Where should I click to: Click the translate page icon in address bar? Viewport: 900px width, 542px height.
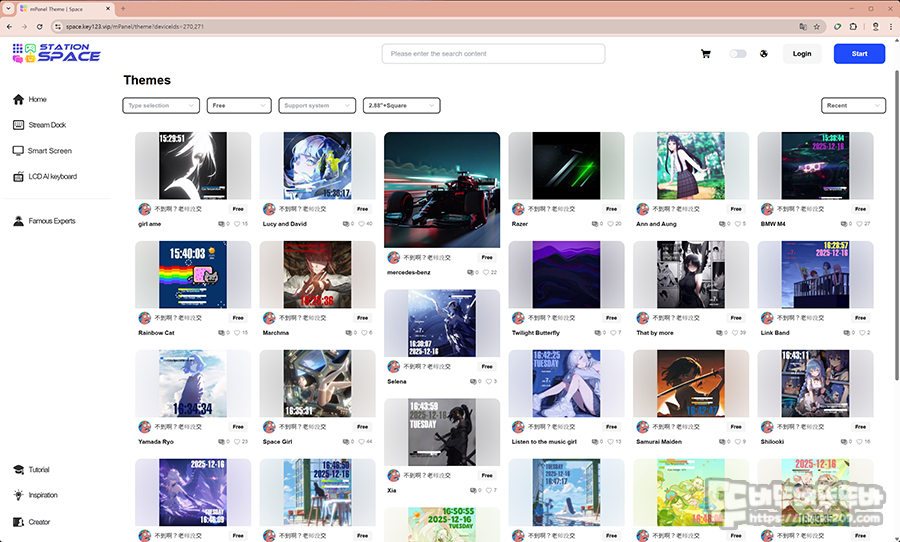tap(803, 26)
